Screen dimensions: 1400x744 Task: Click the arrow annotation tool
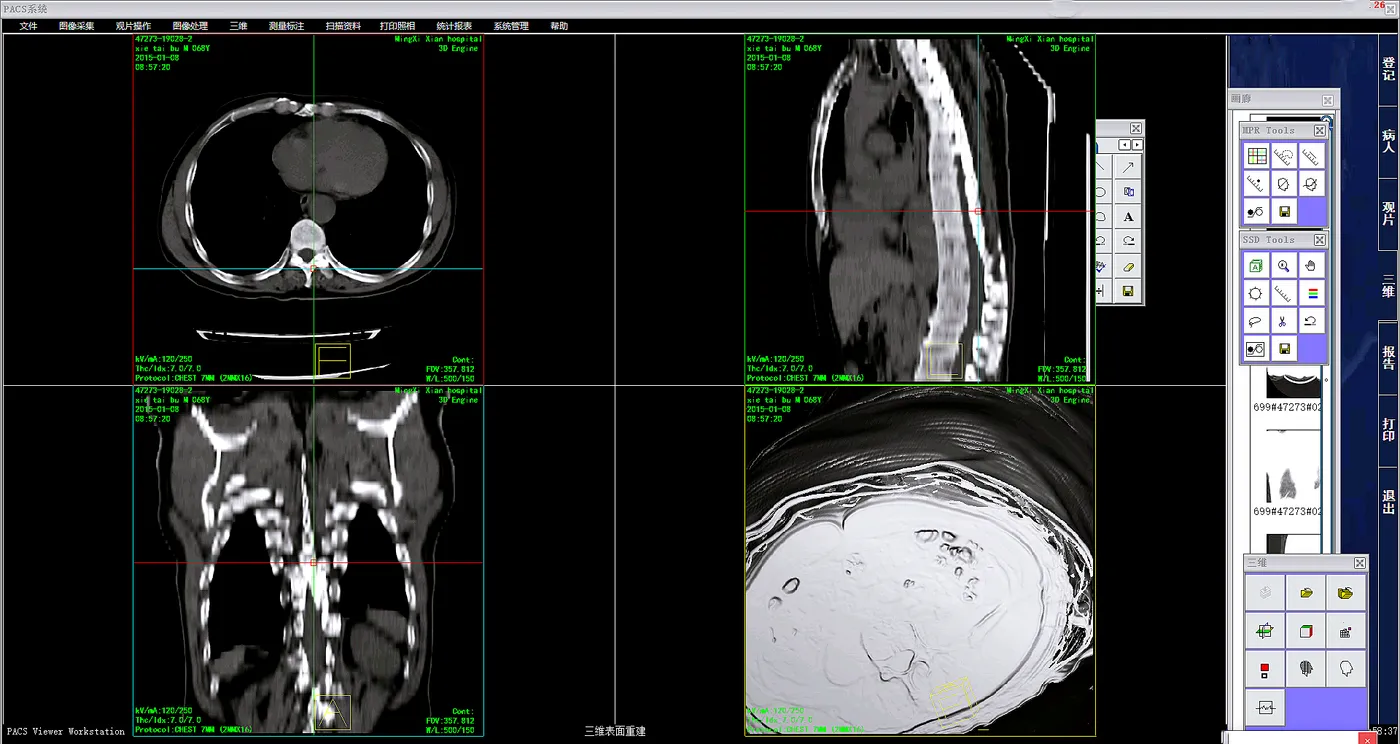[x=1128, y=167]
